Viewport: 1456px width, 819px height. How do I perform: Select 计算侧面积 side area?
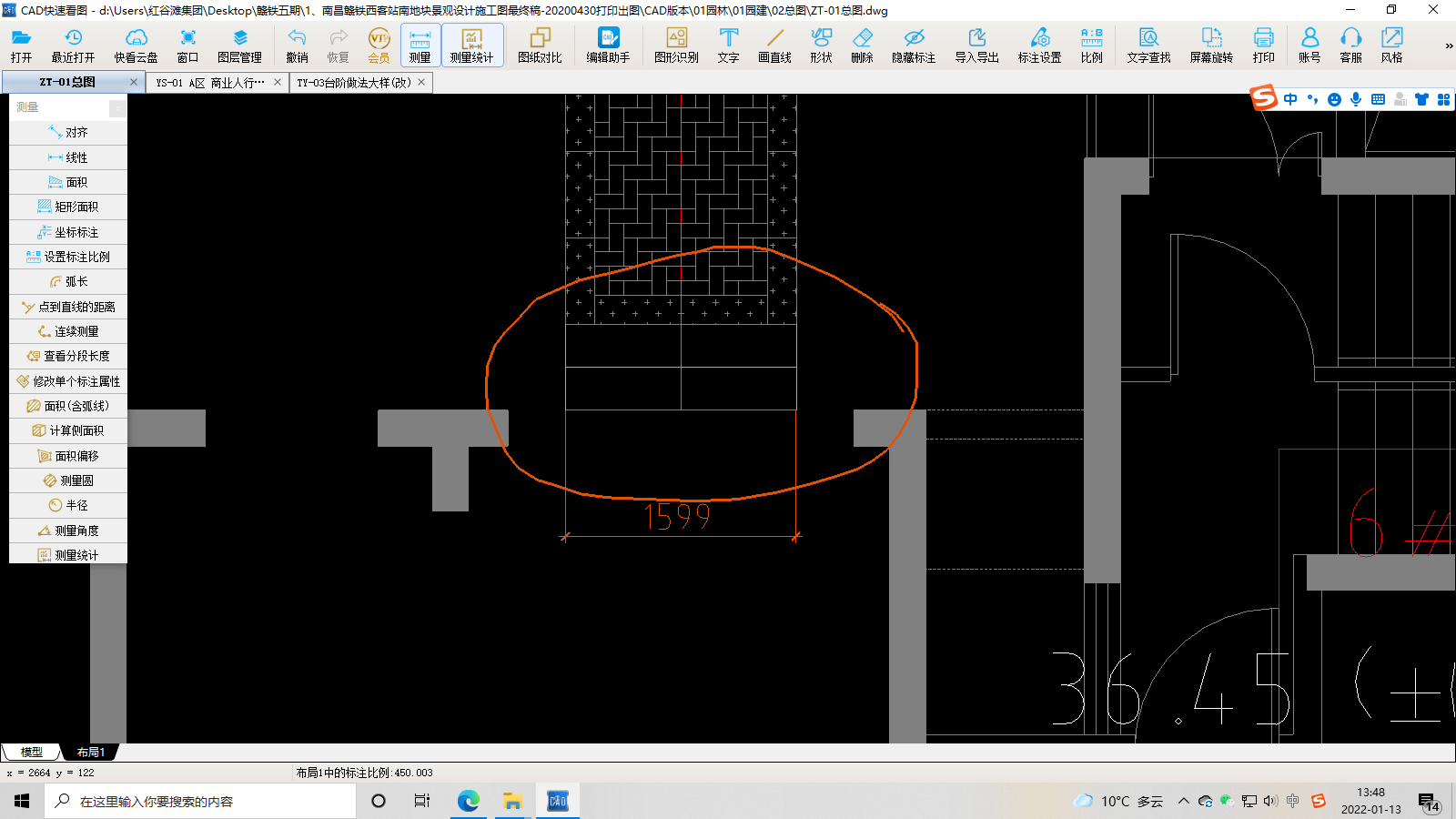tap(68, 430)
